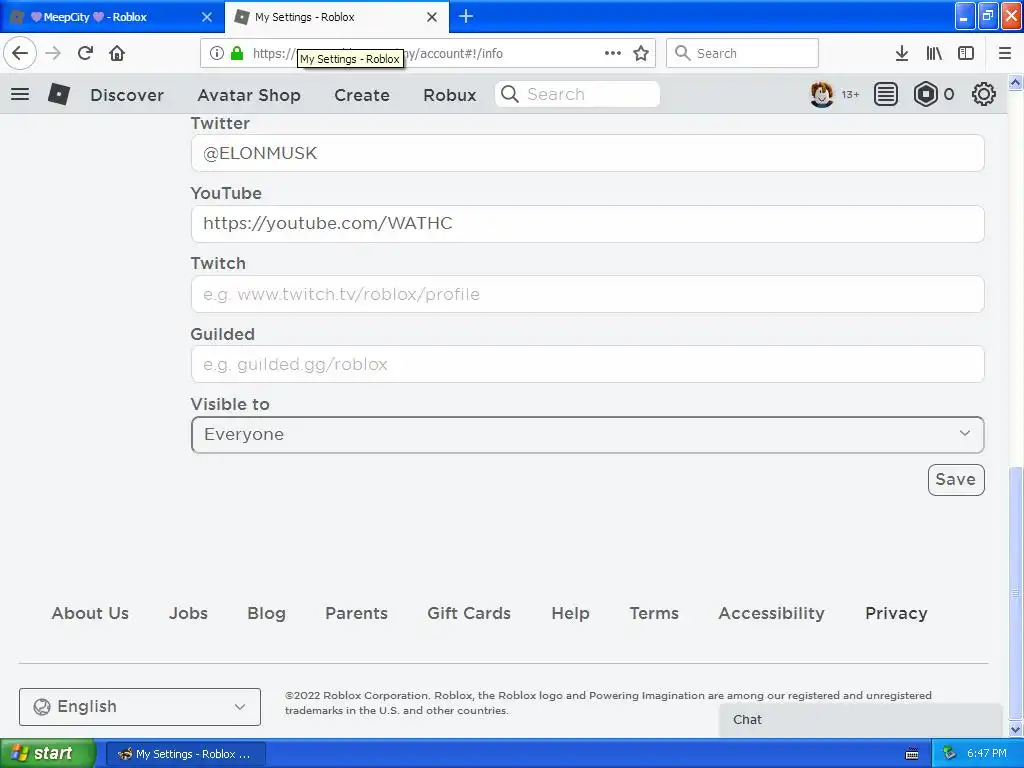
Task: Close the MeepCity tab
Action: tap(206, 17)
